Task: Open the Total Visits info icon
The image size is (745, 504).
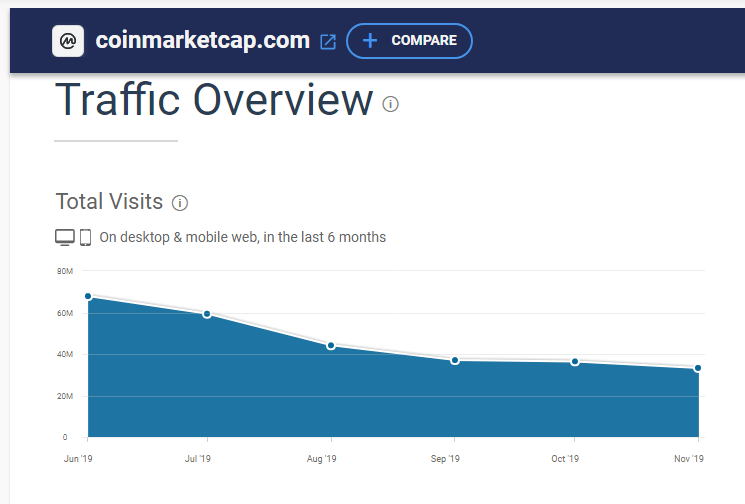Action: pos(180,203)
